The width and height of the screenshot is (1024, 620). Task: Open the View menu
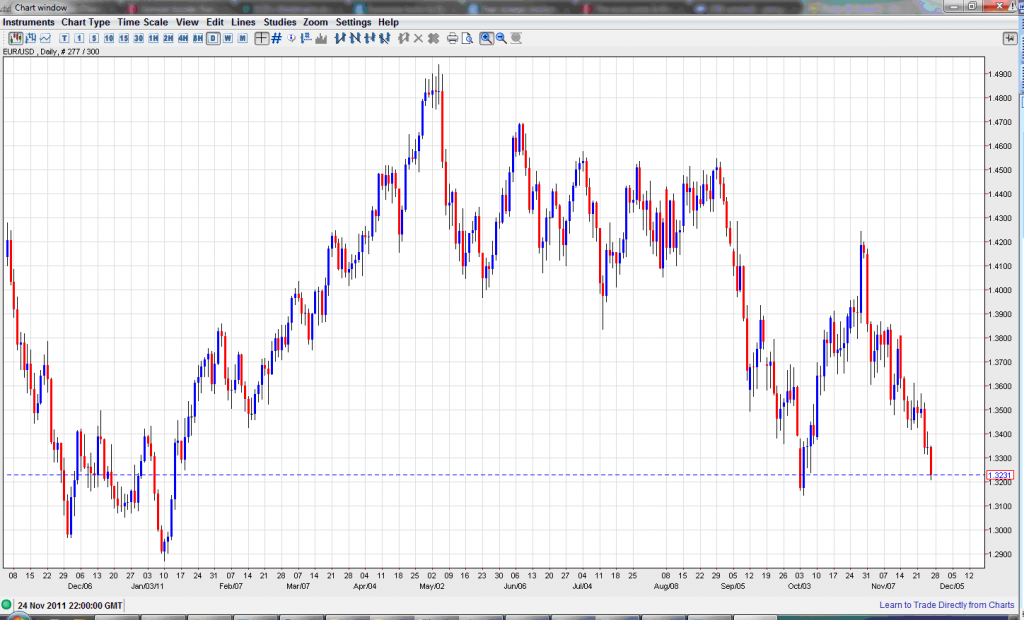coord(187,22)
